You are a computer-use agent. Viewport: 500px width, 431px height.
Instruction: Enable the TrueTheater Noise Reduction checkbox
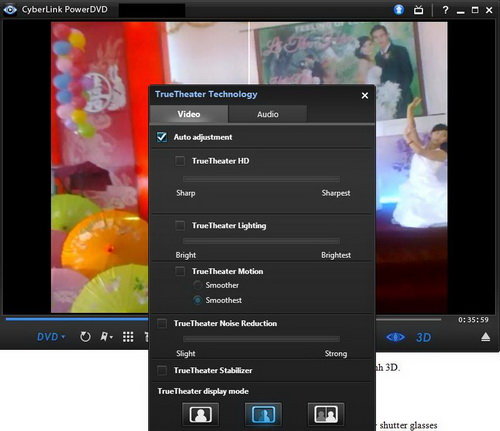point(162,323)
